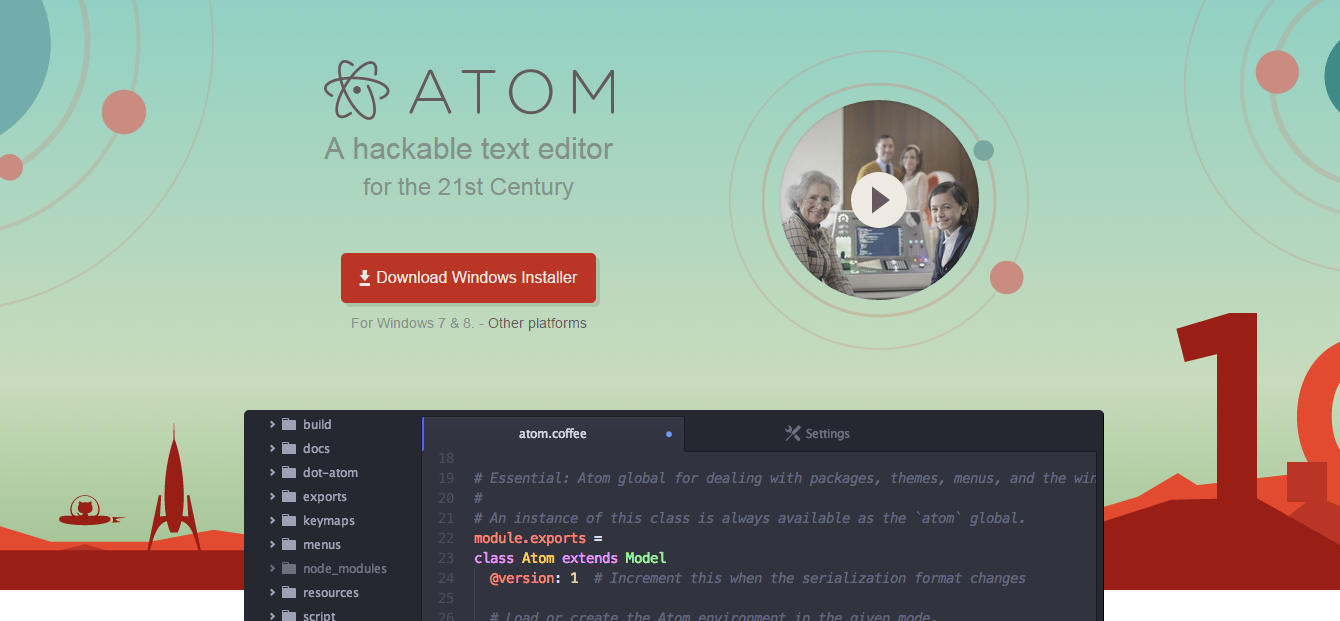Expand the menus folder chevron
Viewport: 1340px width, 621px height.
pyautogui.click(x=272, y=544)
